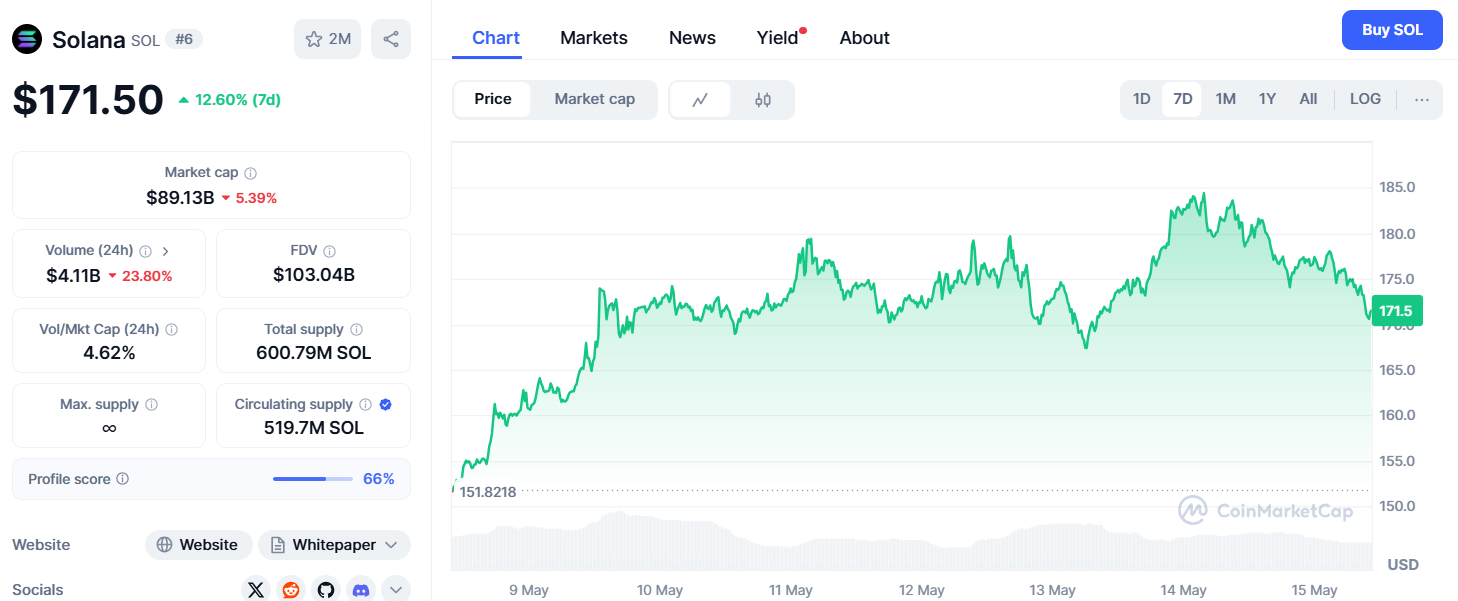Image resolution: width=1458 pixels, height=601 pixels.
Task: Switch to line chart view icon
Action: pyautogui.click(x=701, y=100)
